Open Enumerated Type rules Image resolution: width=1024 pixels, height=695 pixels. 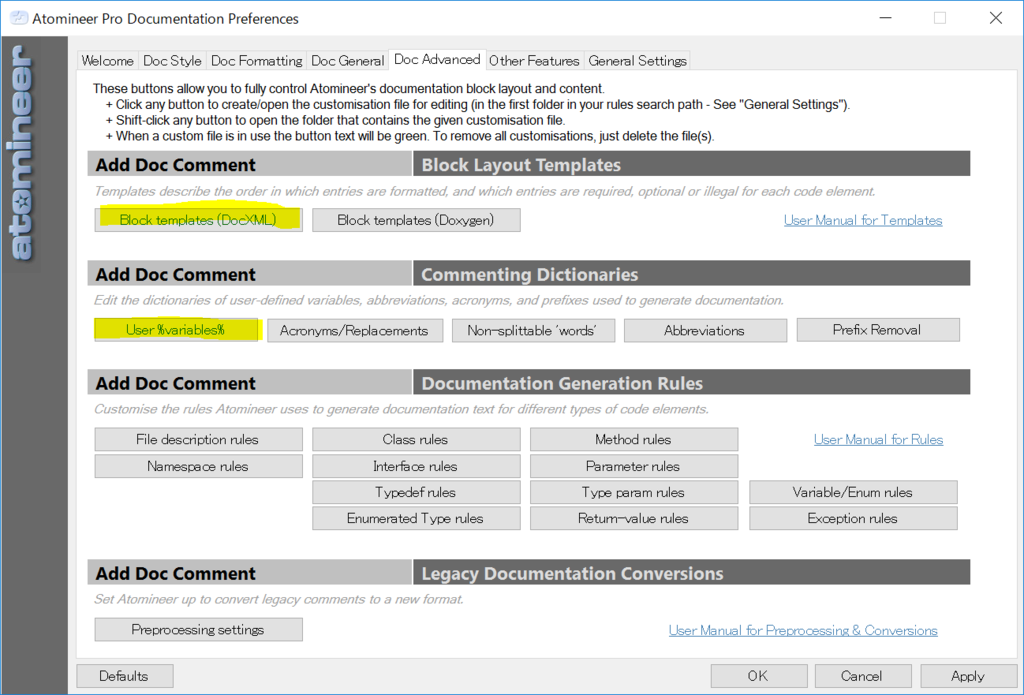click(x=416, y=519)
